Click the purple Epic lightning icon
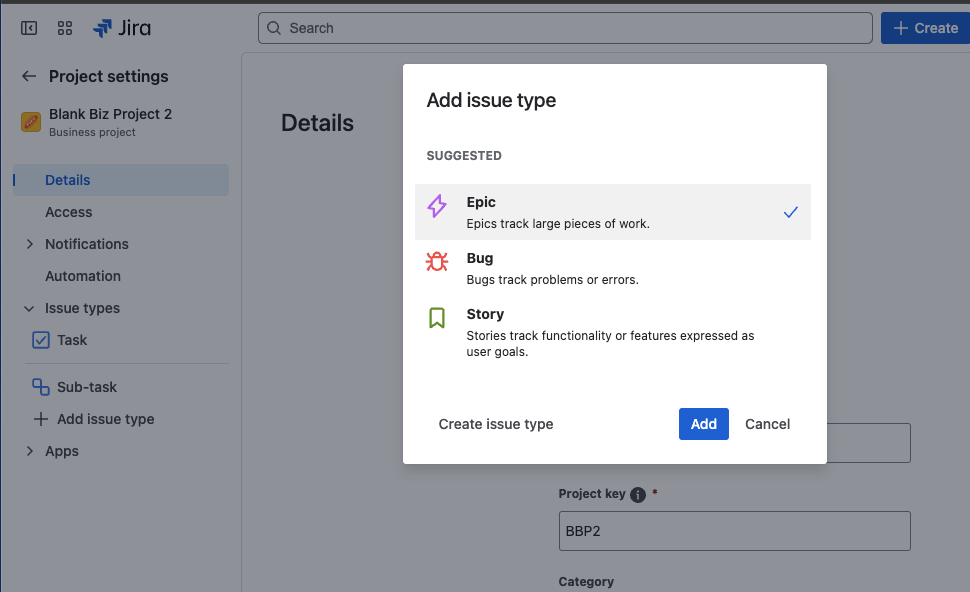 tap(437, 206)
